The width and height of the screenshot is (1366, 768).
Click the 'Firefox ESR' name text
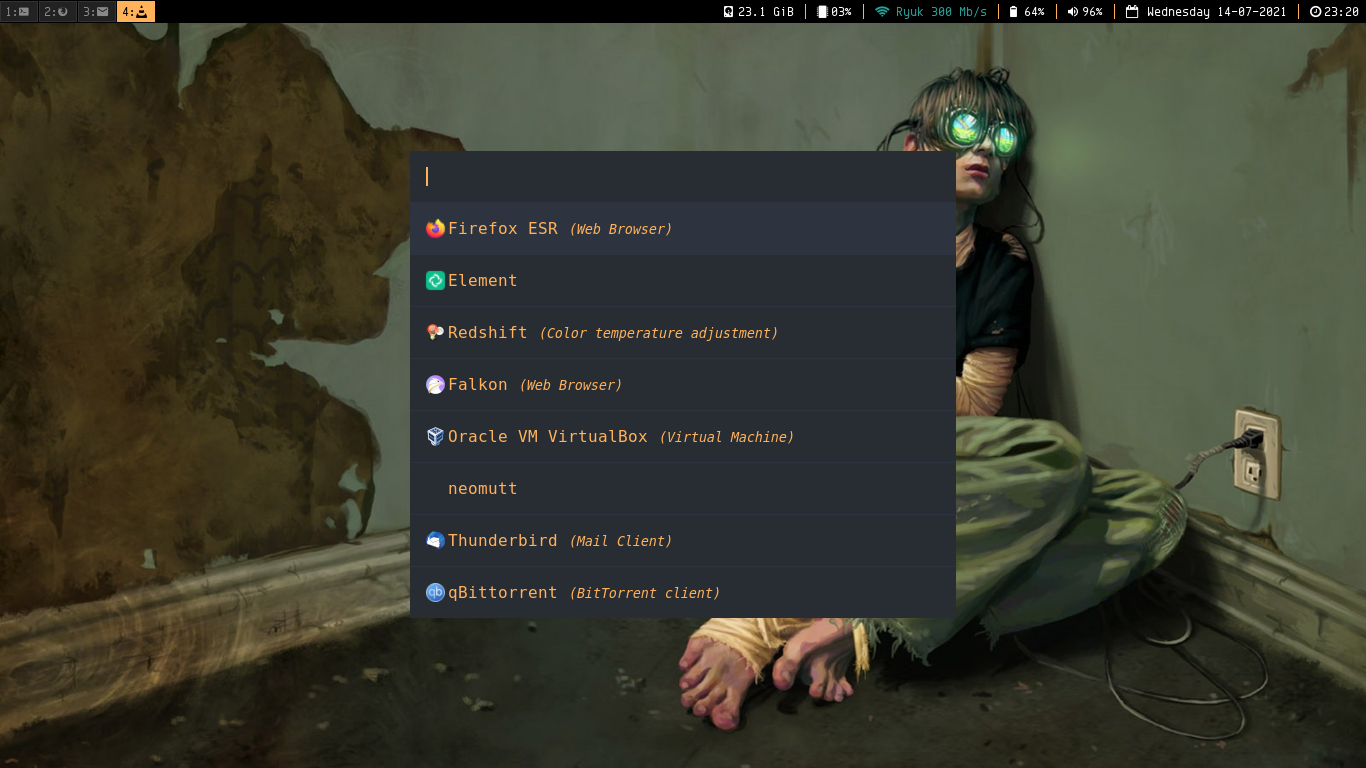pos(503,229)
